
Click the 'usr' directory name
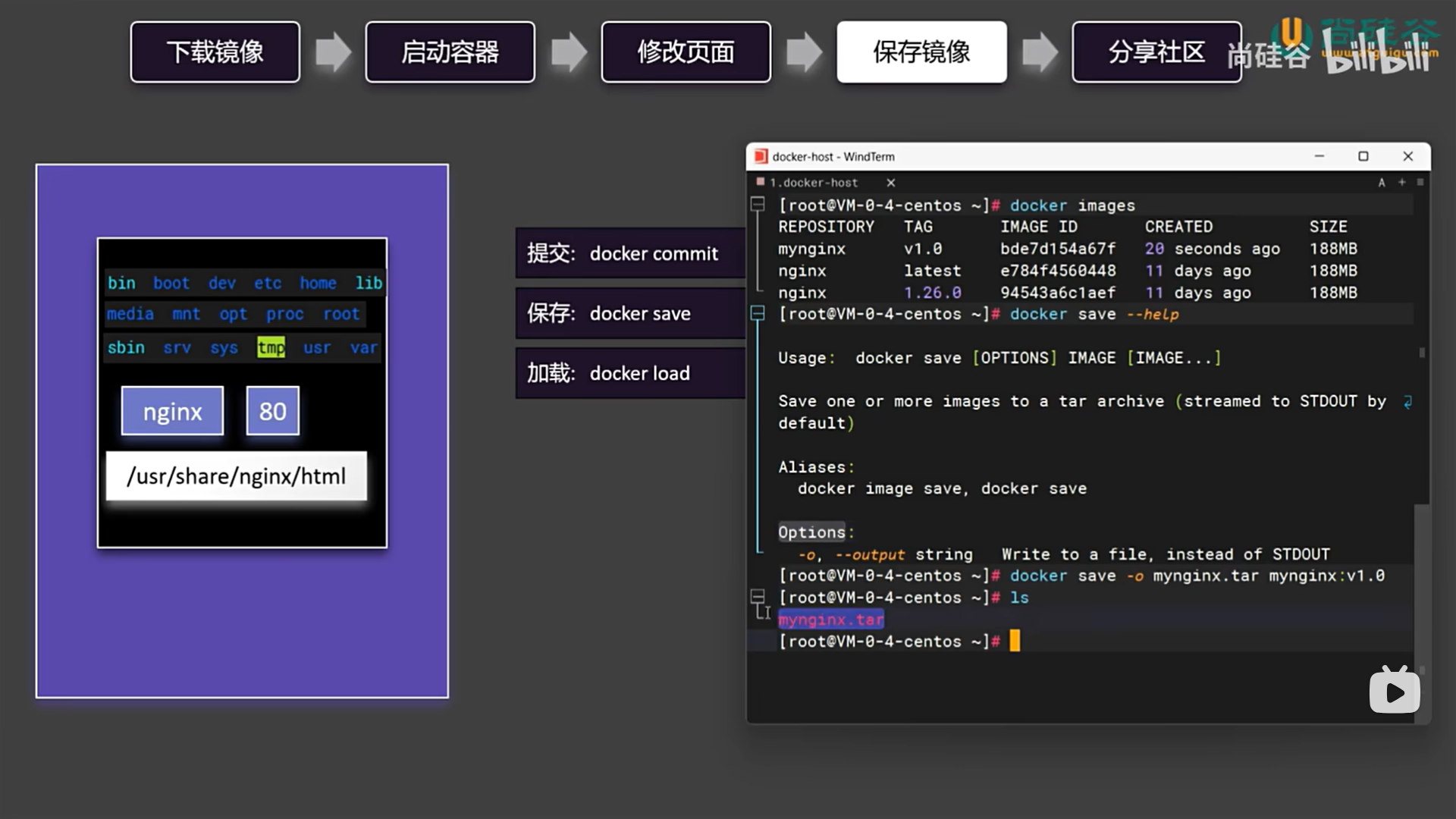click(x=317, y=347)
